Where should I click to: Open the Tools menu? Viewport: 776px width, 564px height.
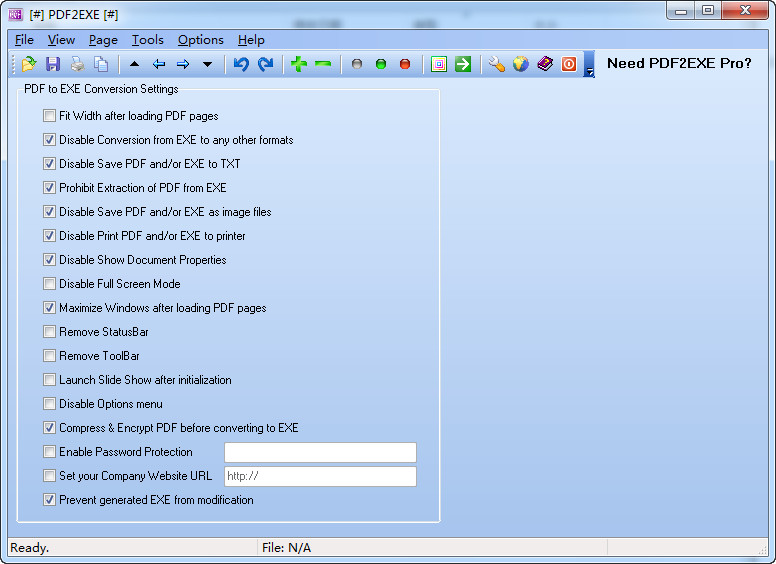coord(147,40)
